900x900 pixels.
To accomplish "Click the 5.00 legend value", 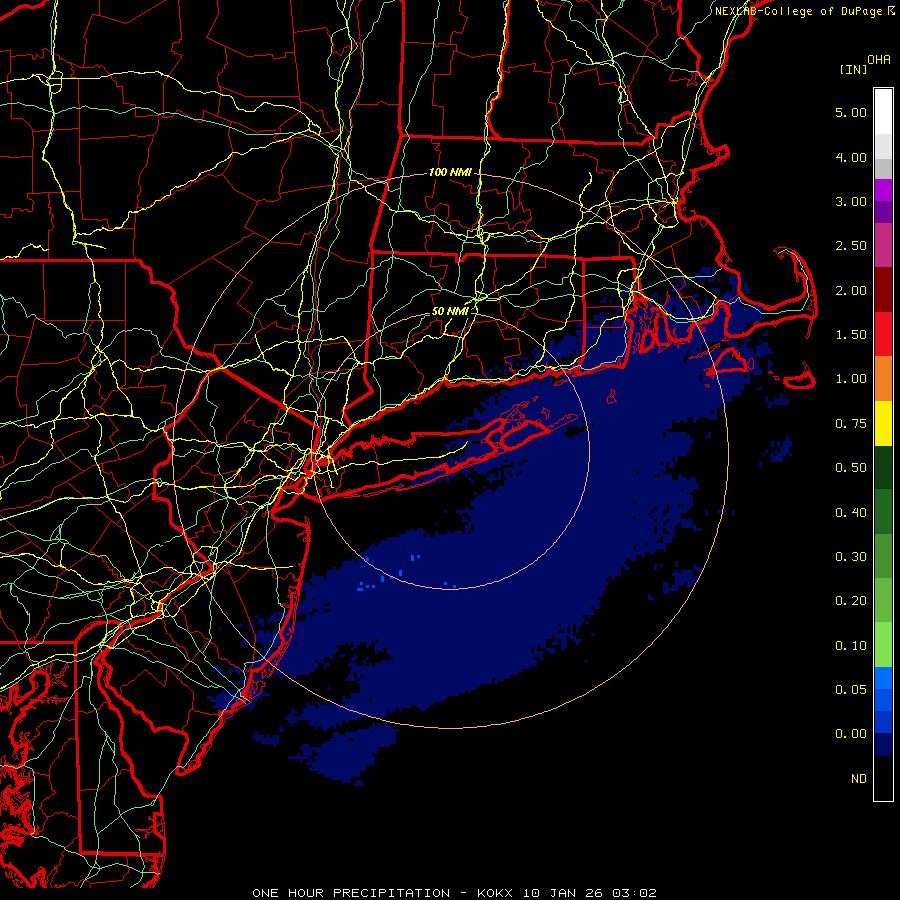I will coord(851,112).
